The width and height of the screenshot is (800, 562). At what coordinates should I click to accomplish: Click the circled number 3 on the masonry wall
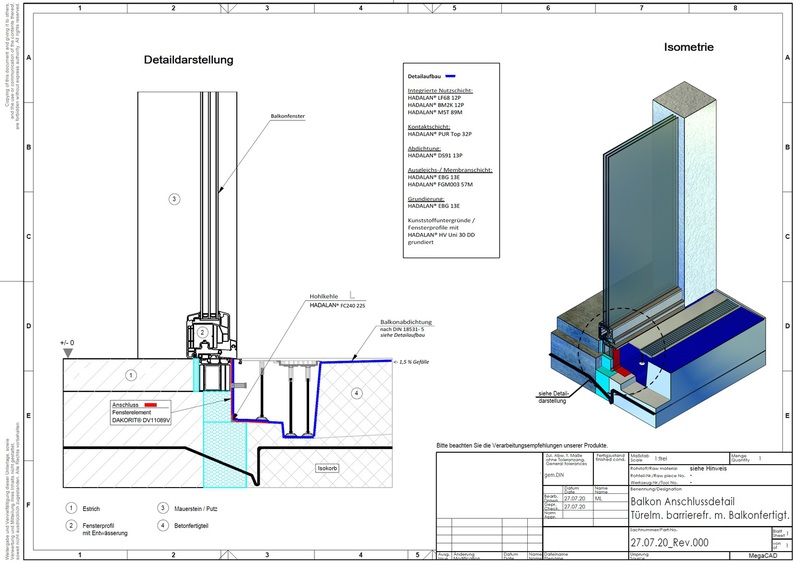coord(174,199)
